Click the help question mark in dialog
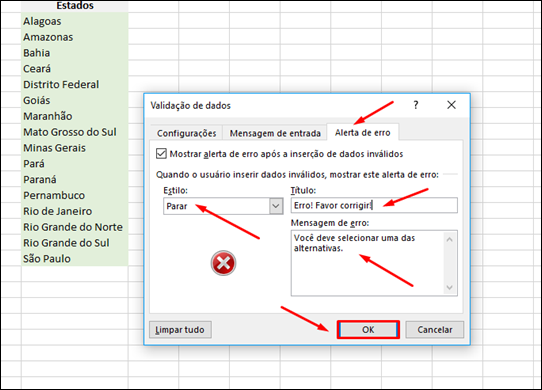Viewport: 542px width, 390px height. pos(416,105)
